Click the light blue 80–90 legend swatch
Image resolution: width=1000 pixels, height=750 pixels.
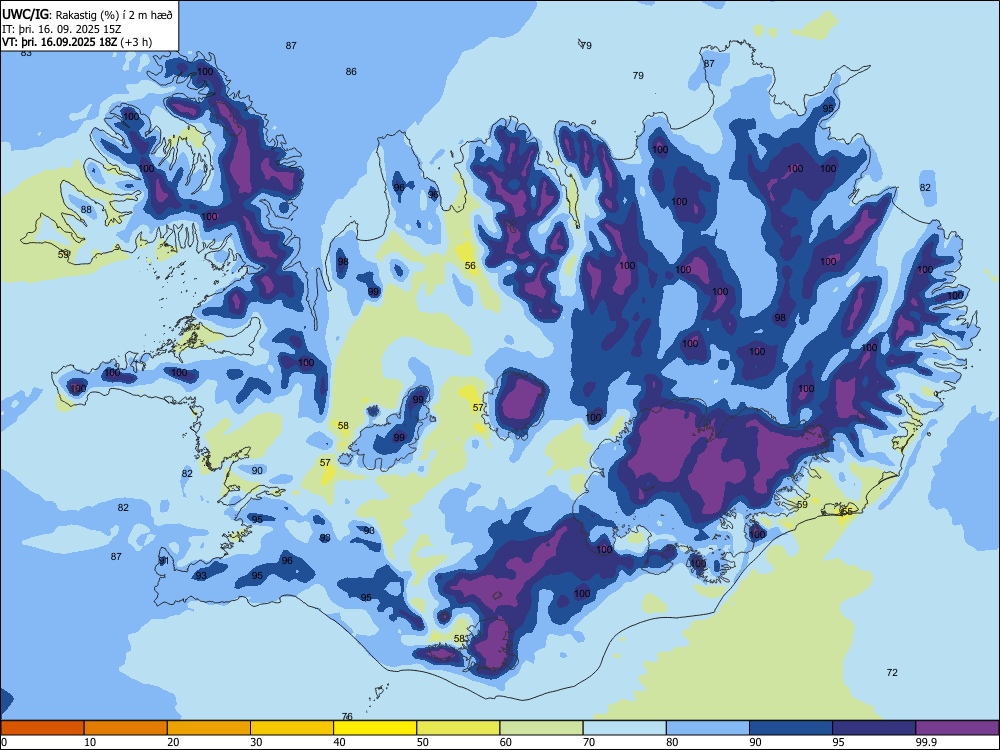click(708, 728)
